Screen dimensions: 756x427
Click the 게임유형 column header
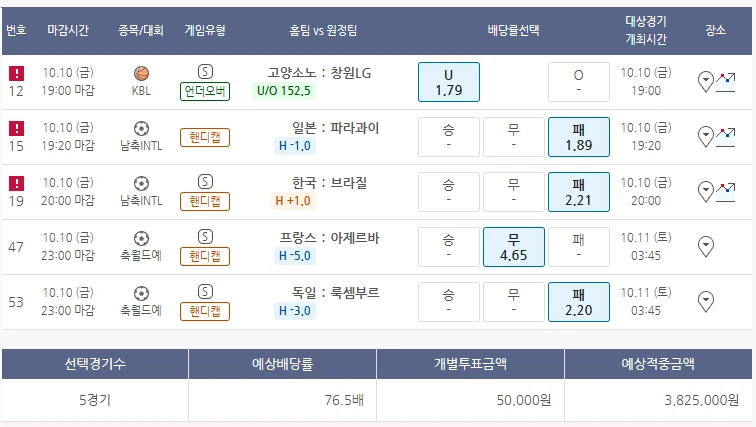pyautogui.click(x=205, y=29)
